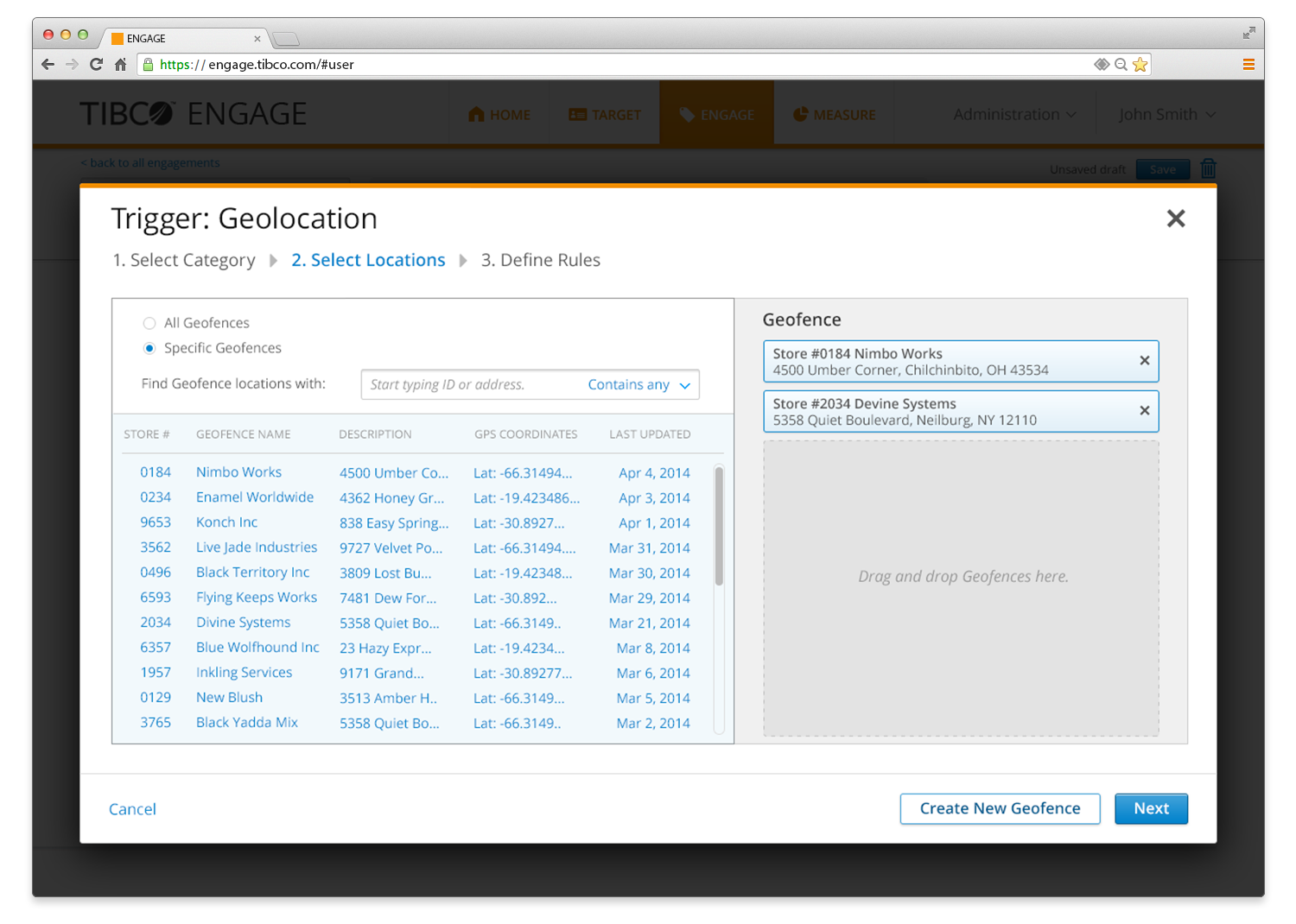Sort by GPS COORDINATES column header
1296x924 pixels.
coord(525,434)
